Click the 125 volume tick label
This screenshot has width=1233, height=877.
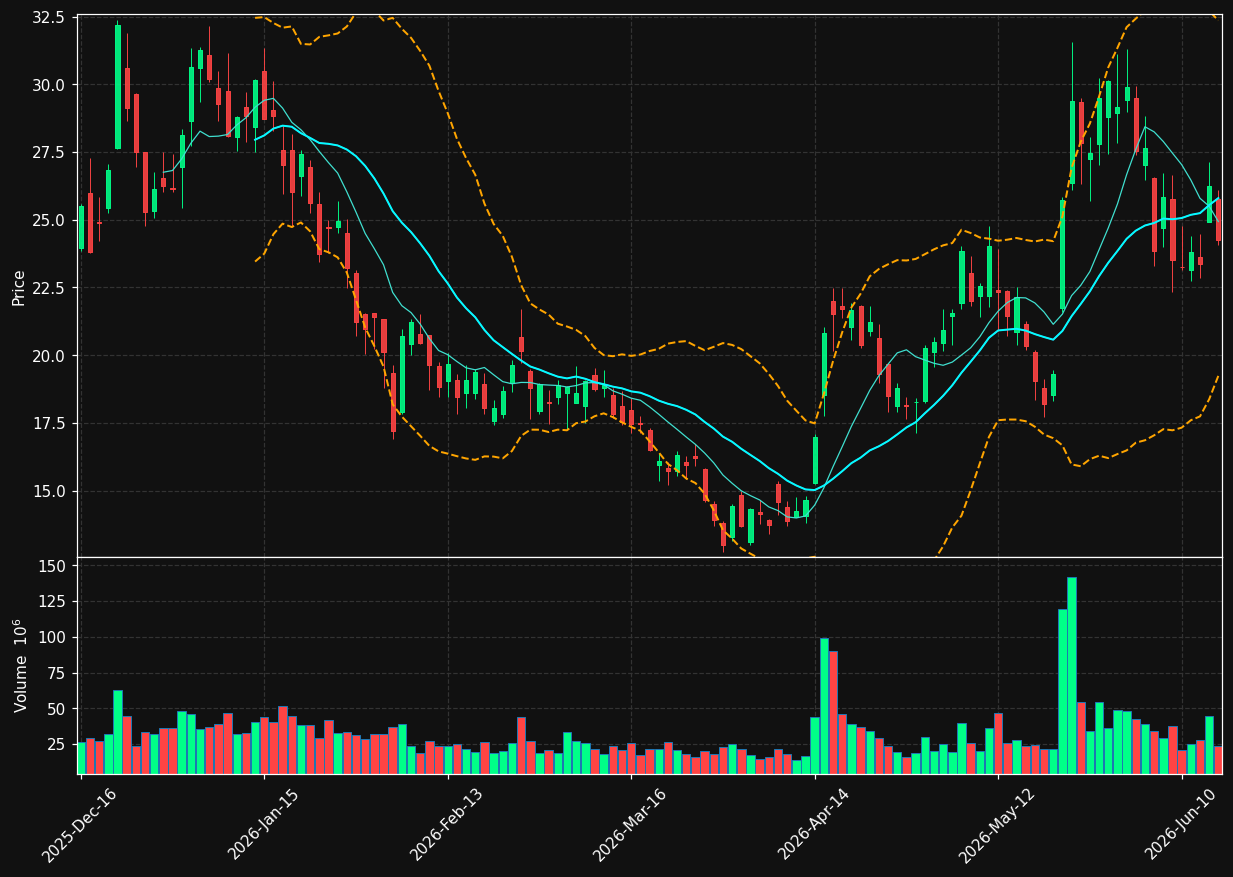click(x=55, y=602)
